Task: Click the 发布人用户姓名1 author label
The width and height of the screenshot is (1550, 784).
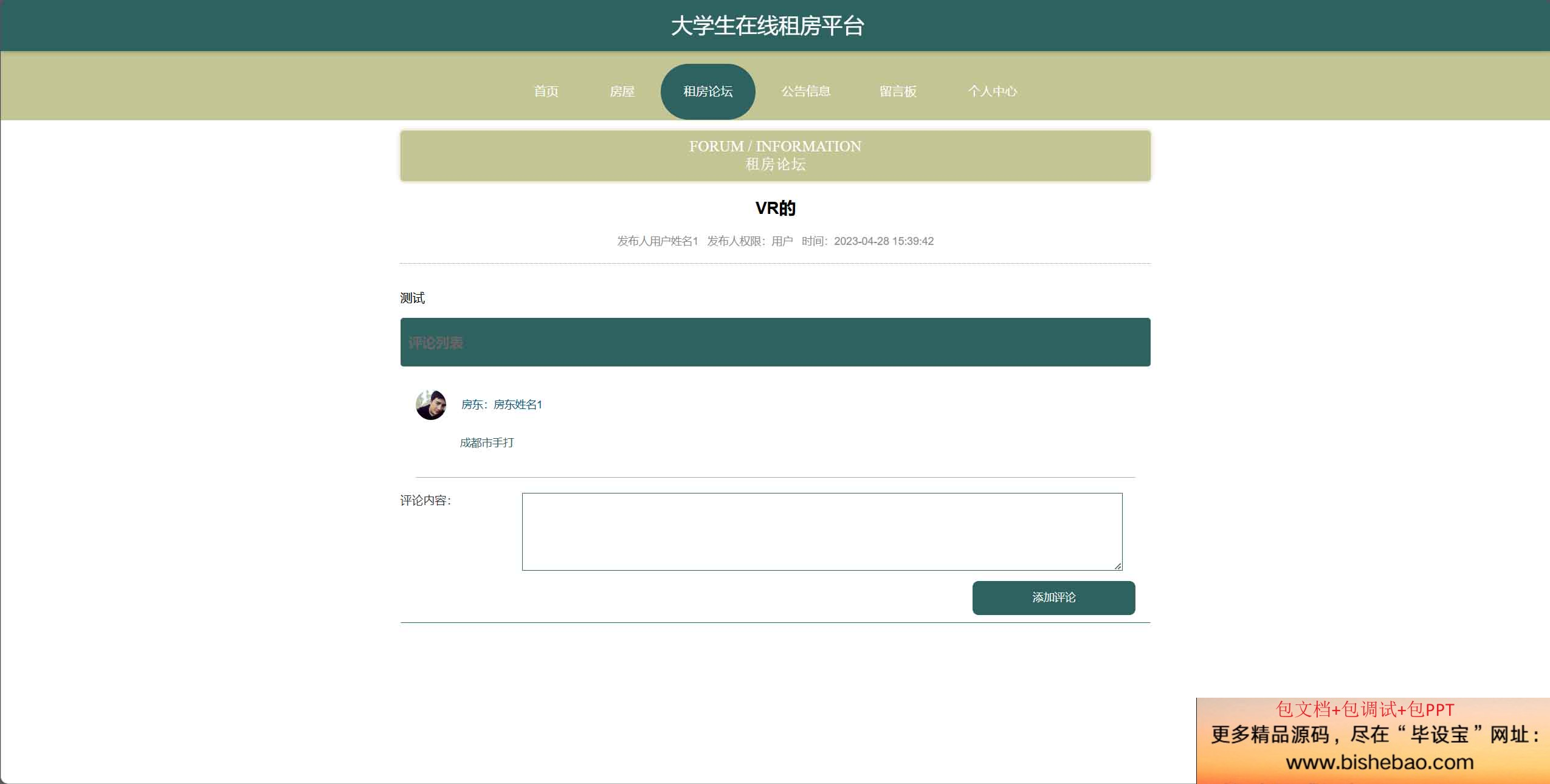Action: (x=657, y=241)
